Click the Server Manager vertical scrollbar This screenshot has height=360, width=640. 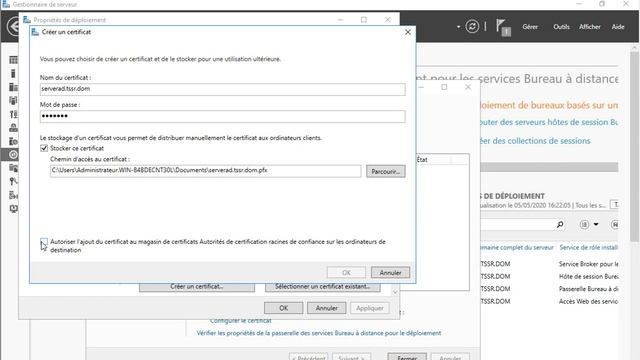(x=634, y=147)
